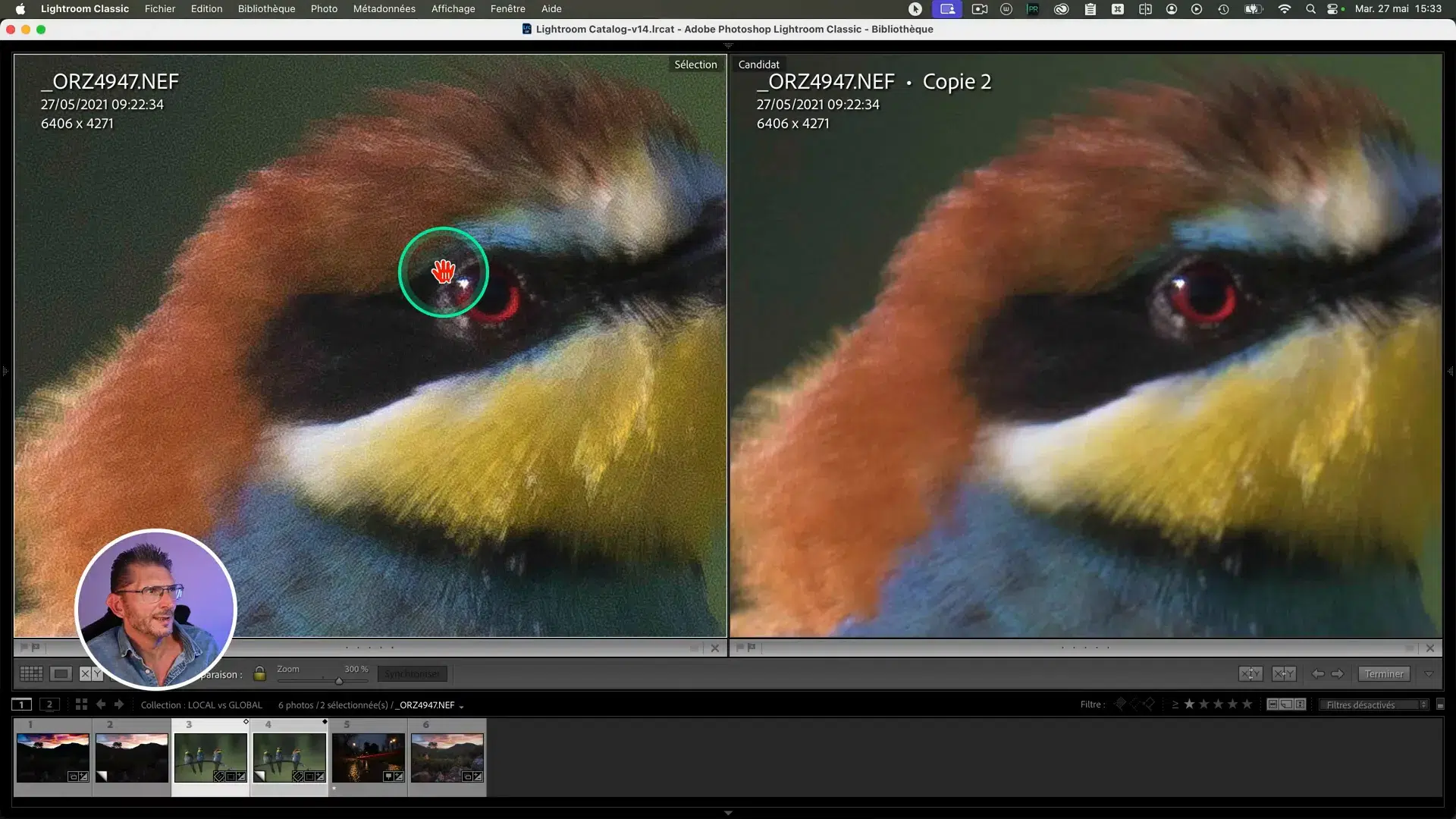1456x819 pixels.
Task: Click the Synchroniser button
Action: (x=412, y=673)
